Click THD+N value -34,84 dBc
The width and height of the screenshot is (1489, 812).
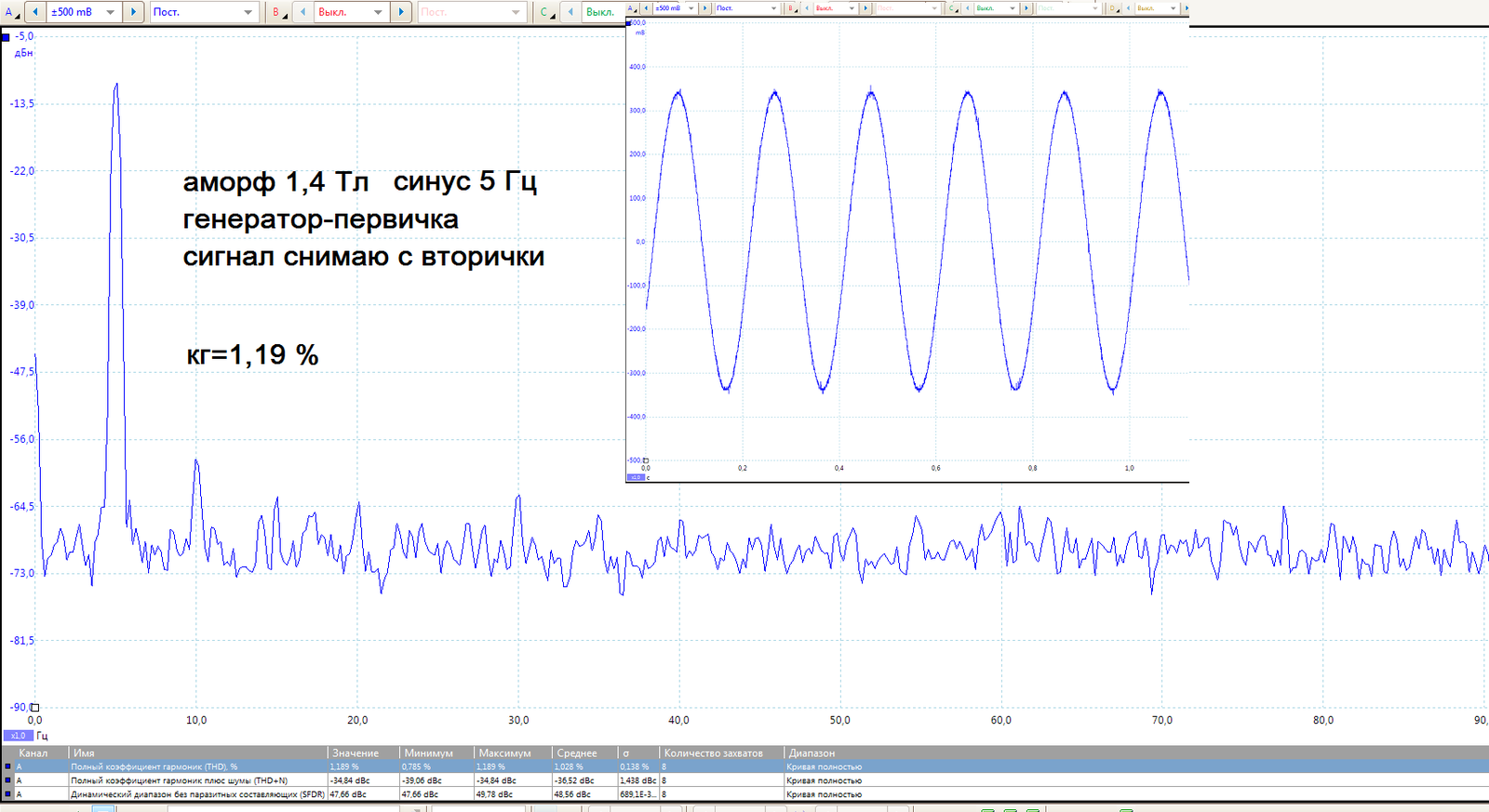364,780
